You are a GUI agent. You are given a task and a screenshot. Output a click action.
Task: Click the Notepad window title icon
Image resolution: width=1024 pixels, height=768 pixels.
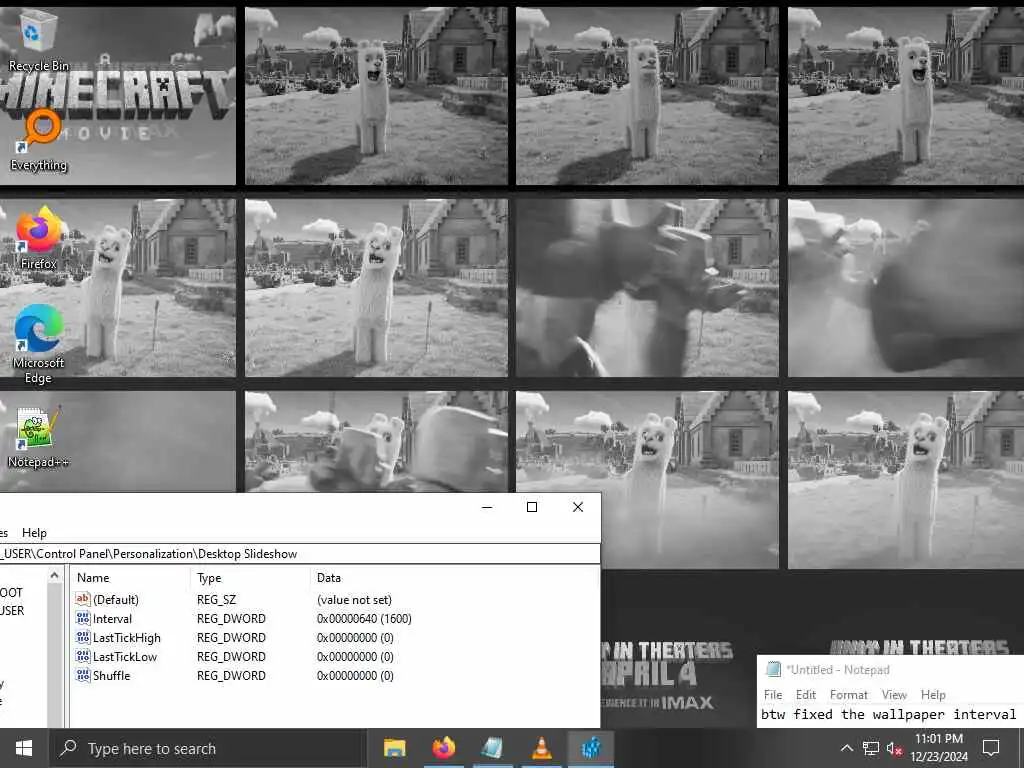(x=773, y=669)
